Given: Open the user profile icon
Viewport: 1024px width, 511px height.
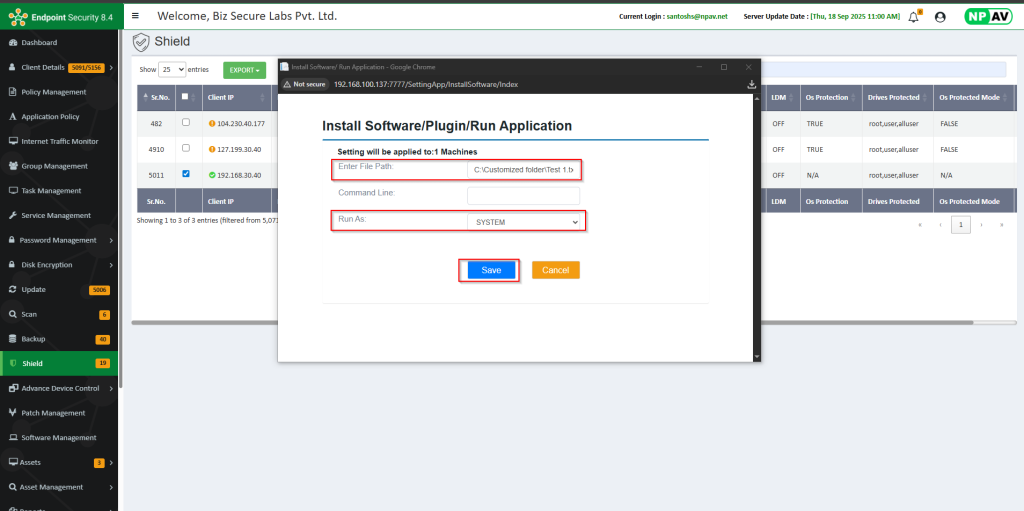Looking at the screenshot, I should tap(939, 17).
